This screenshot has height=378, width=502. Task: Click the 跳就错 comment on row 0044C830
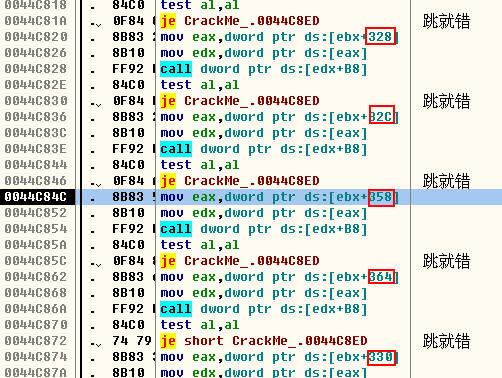point(446,101)
